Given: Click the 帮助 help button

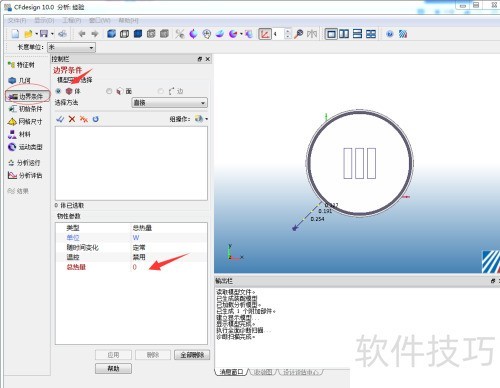Looking at the screenshot, I should point(113,368).
